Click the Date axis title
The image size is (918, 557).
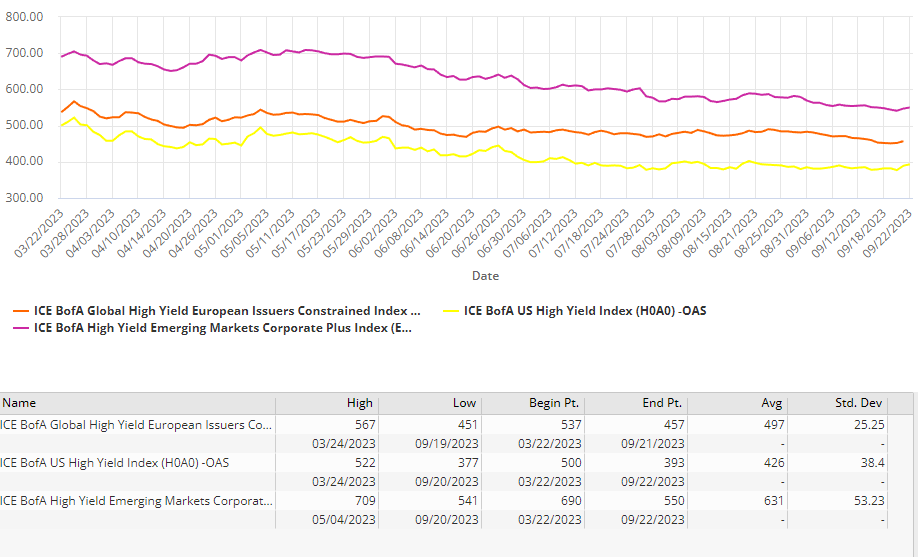tap(485, 275)
